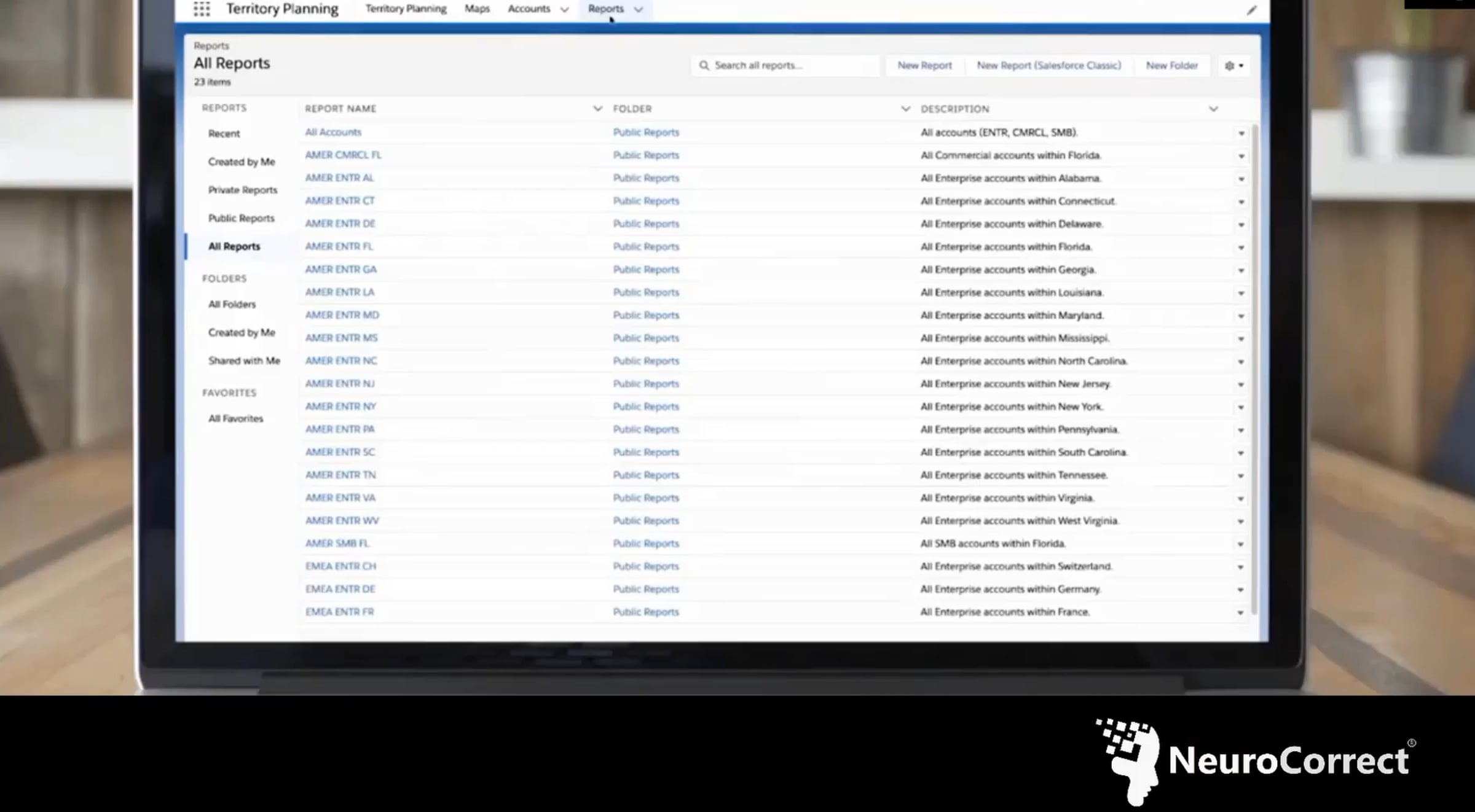Viewport: 1475px width, 812px height.
Task: Select All Reports in sidebar
Action: [x=234, y=246]
